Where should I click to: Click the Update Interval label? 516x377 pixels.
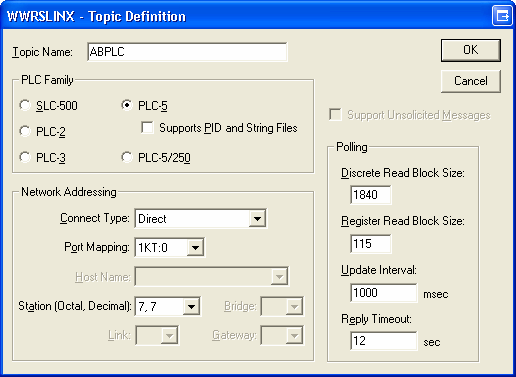(379, 270)
